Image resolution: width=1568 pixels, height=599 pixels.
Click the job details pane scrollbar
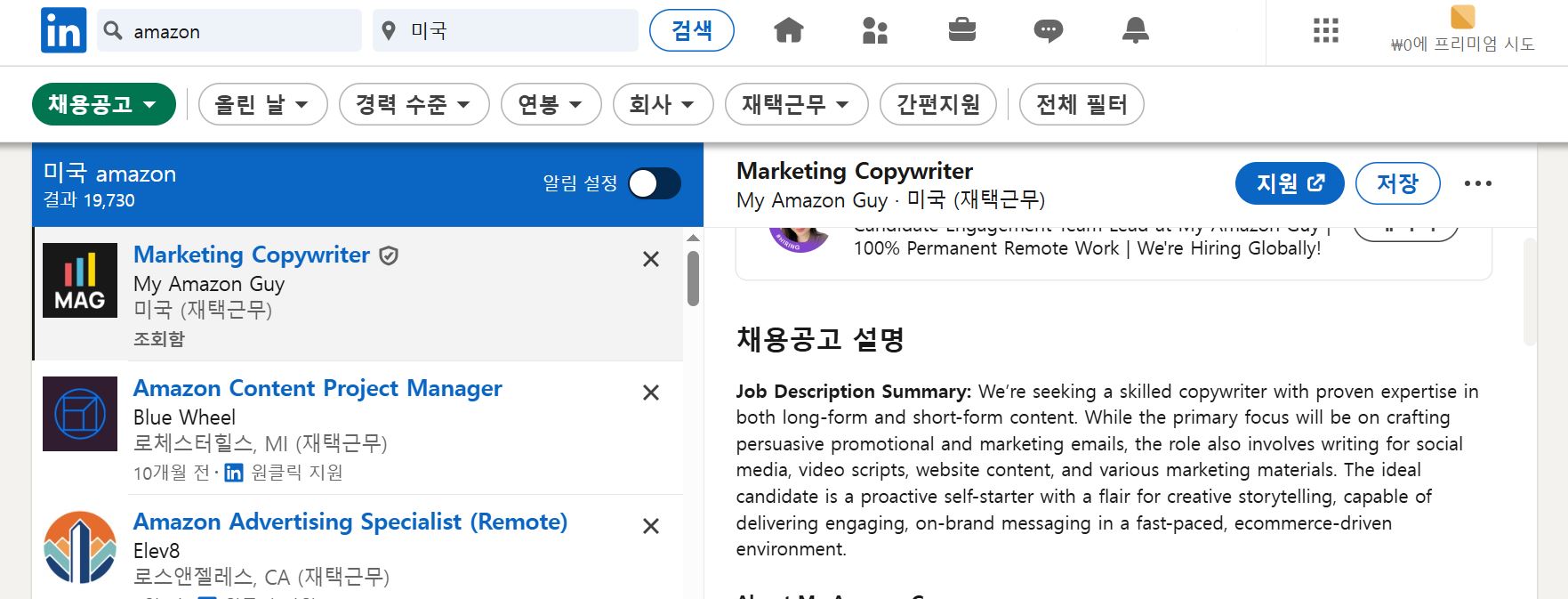click(x=1531, y=291)
